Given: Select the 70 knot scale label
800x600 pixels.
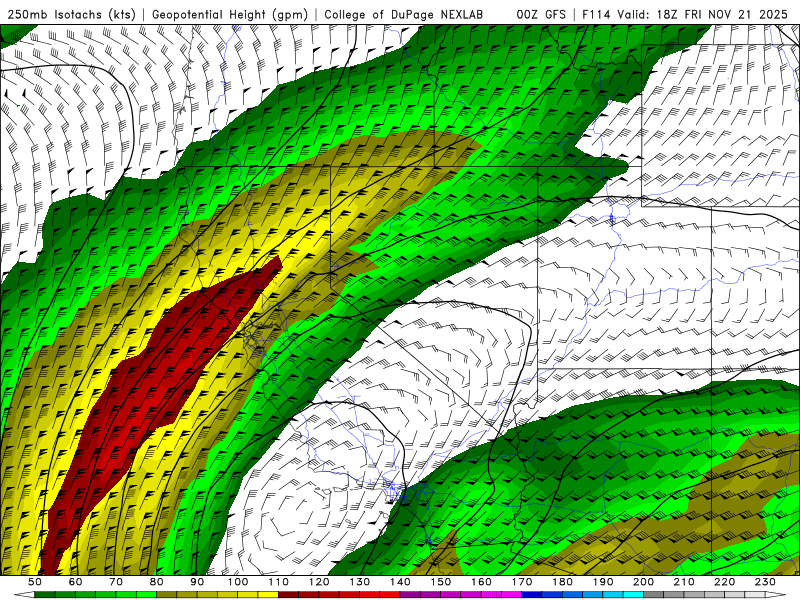Looking at the screenshot, I should coord(116,582).
